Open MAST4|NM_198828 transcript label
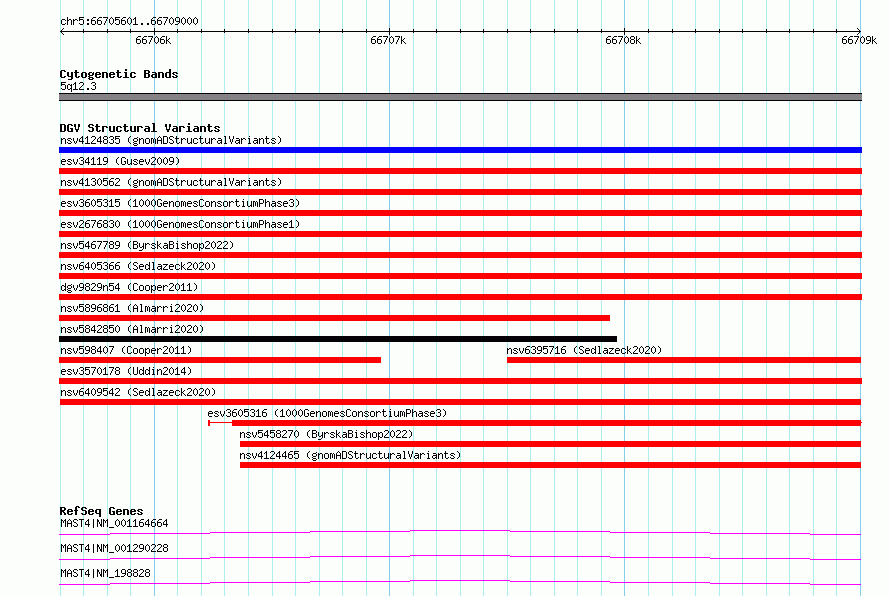Screen dimensions: 890x596 105,573
